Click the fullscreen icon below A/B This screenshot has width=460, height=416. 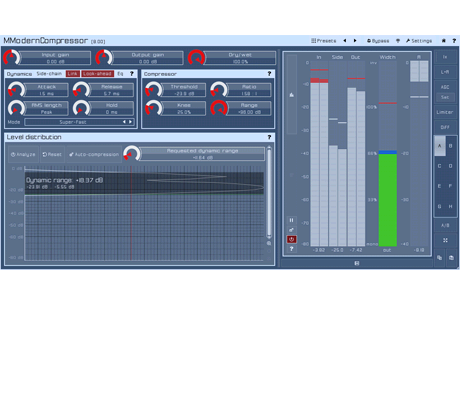[x=445, y=240]
